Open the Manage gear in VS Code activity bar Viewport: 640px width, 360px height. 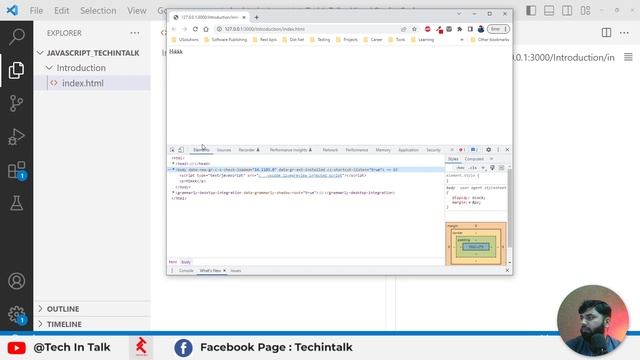coord(16,315)
